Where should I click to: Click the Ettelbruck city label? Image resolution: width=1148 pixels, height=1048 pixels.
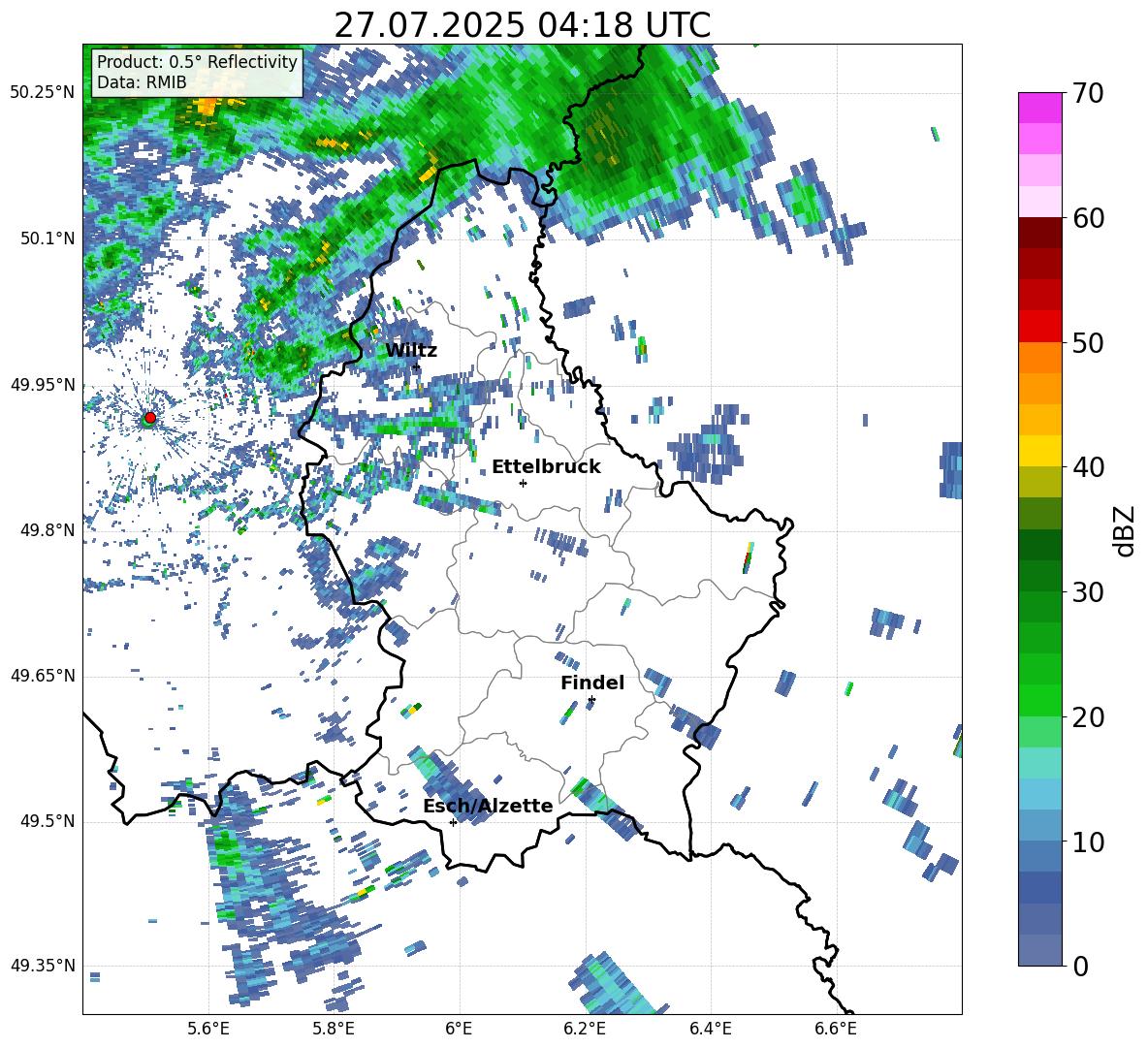(x=546, y=467)
